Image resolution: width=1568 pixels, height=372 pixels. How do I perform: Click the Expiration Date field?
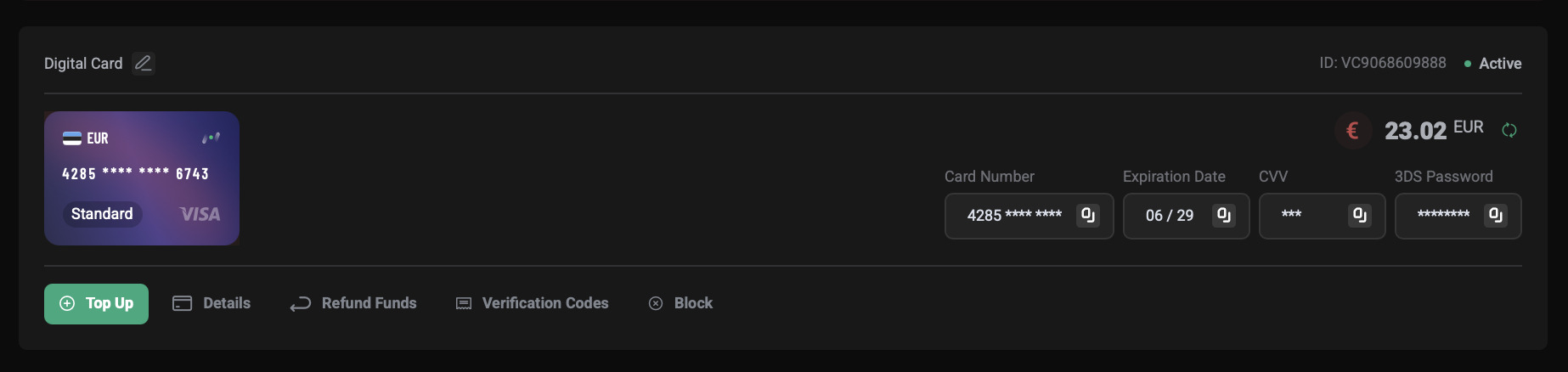coord(1186,216)
